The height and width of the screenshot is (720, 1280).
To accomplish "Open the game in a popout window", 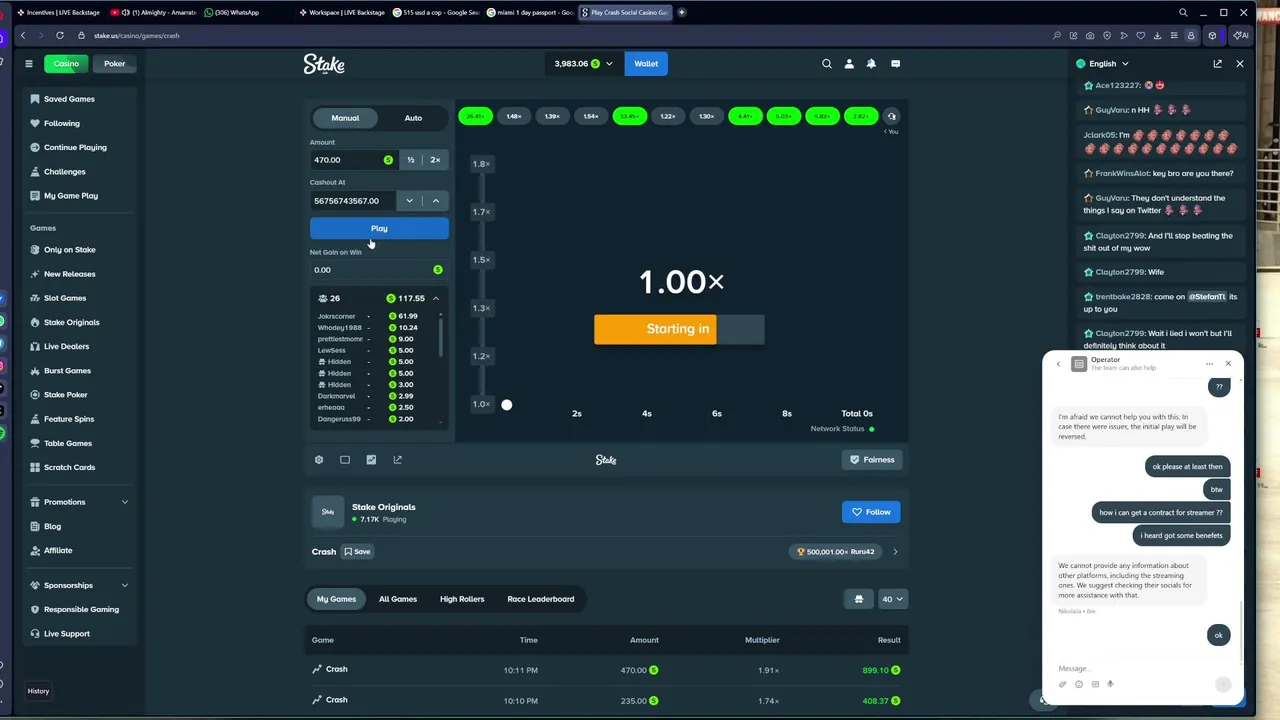I will tap(398, 460).
